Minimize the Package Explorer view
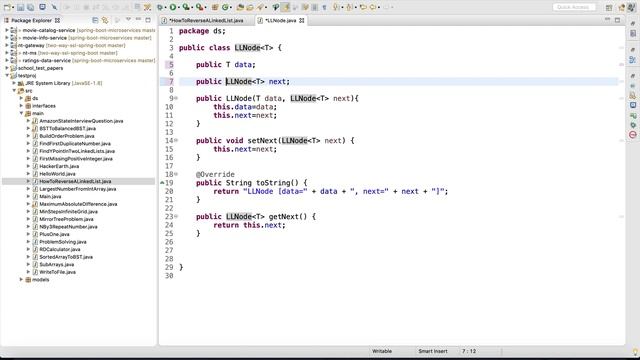The width and height of the screenshot is (640, 360). (138, 20)
